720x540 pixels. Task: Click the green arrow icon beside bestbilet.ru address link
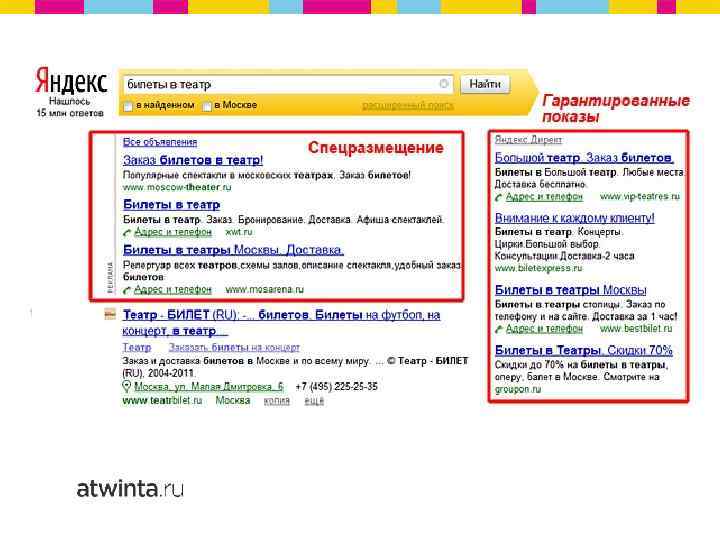[x=499, y=329]
